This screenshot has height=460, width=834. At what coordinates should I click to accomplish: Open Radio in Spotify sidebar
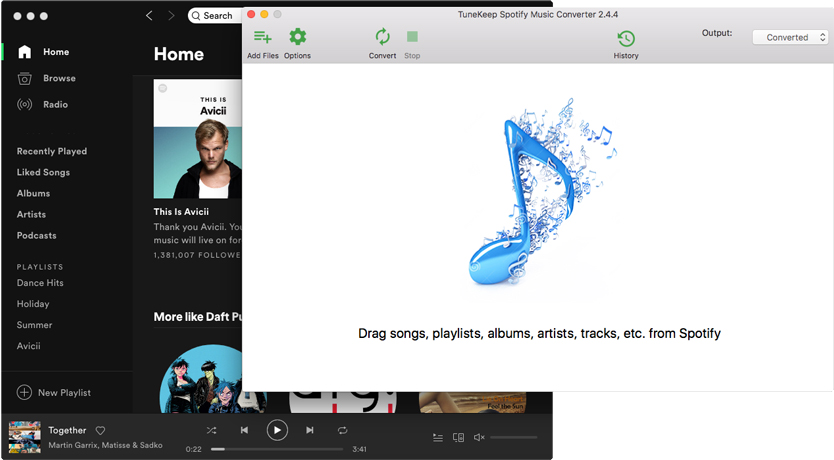click(x=55, y=104)
